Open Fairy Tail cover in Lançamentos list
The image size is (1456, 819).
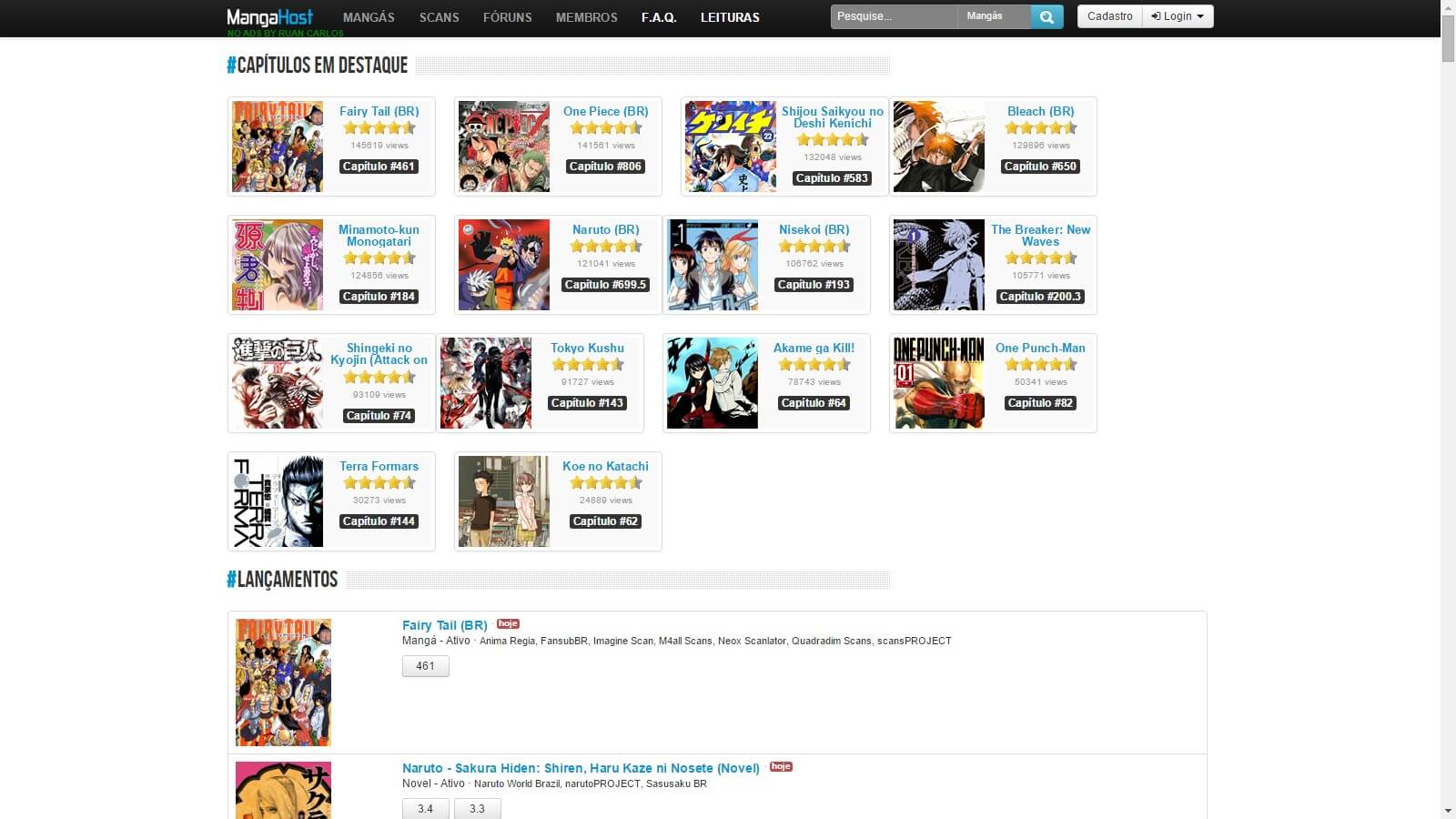pos(283,682)
